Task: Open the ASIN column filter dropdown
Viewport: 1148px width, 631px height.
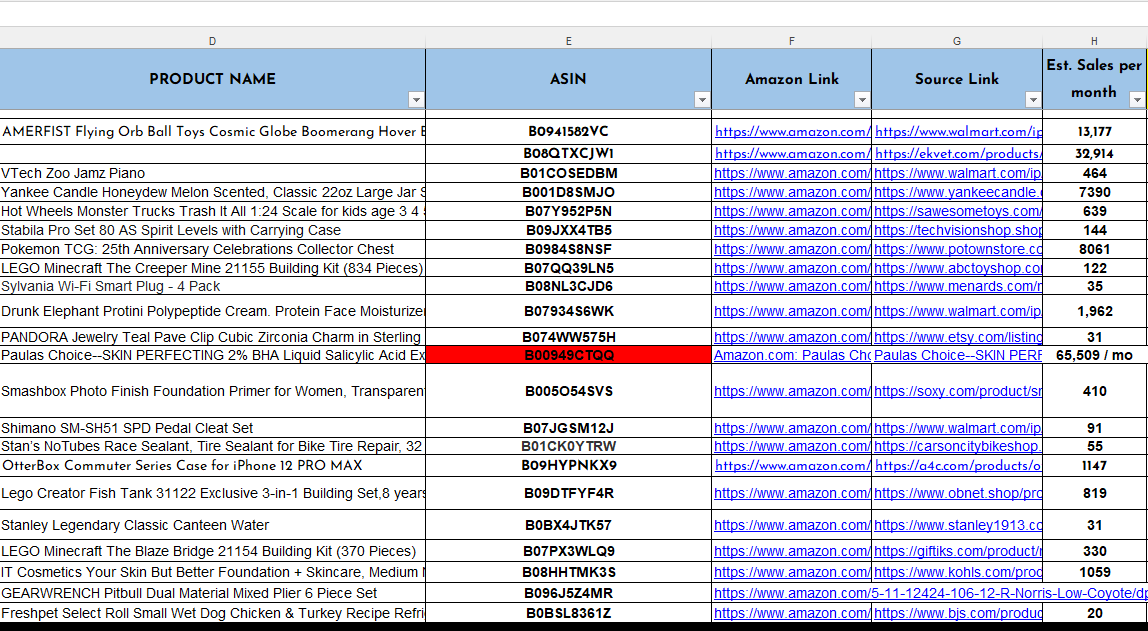Action: tap(702, 100)
